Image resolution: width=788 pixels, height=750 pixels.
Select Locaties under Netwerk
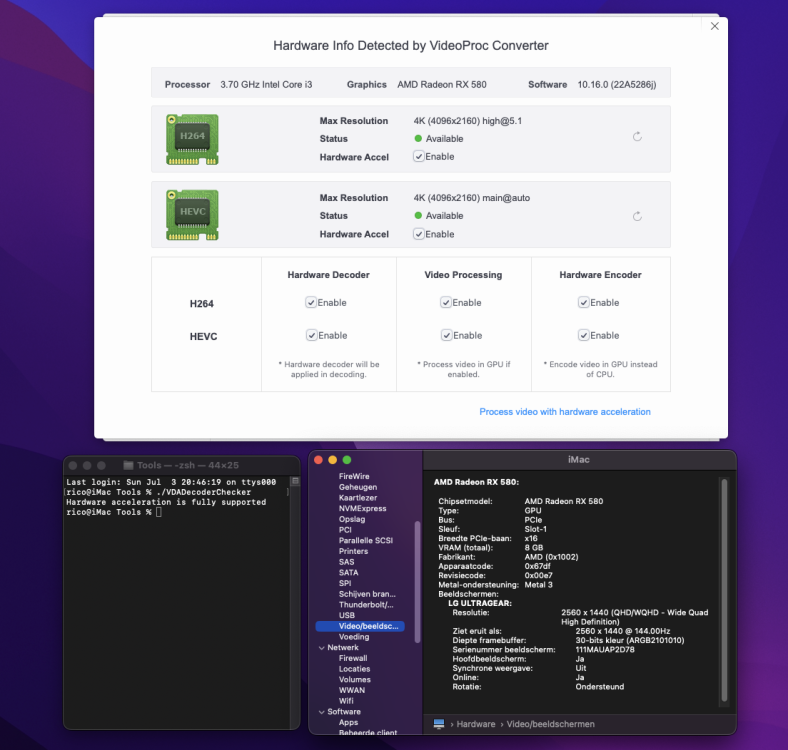[x=354, y=669]
